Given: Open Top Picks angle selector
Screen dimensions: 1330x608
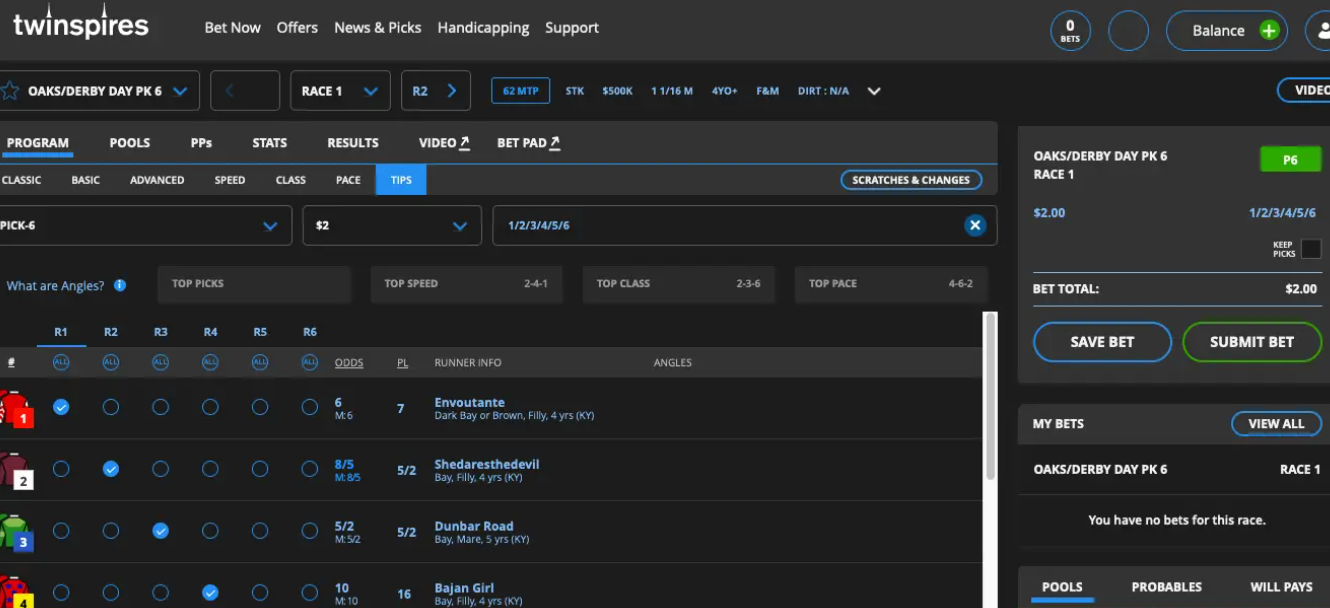Looking at the screenshot, I should click(x=254, y=284).
